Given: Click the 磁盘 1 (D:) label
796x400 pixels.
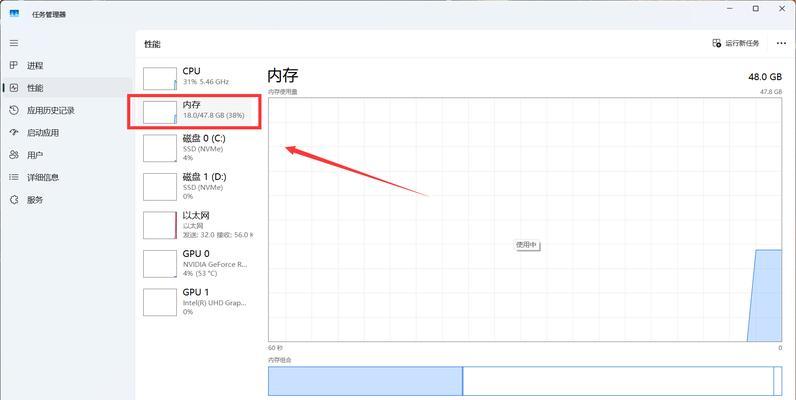Looking at the screenshot, I should click(205, 177).
